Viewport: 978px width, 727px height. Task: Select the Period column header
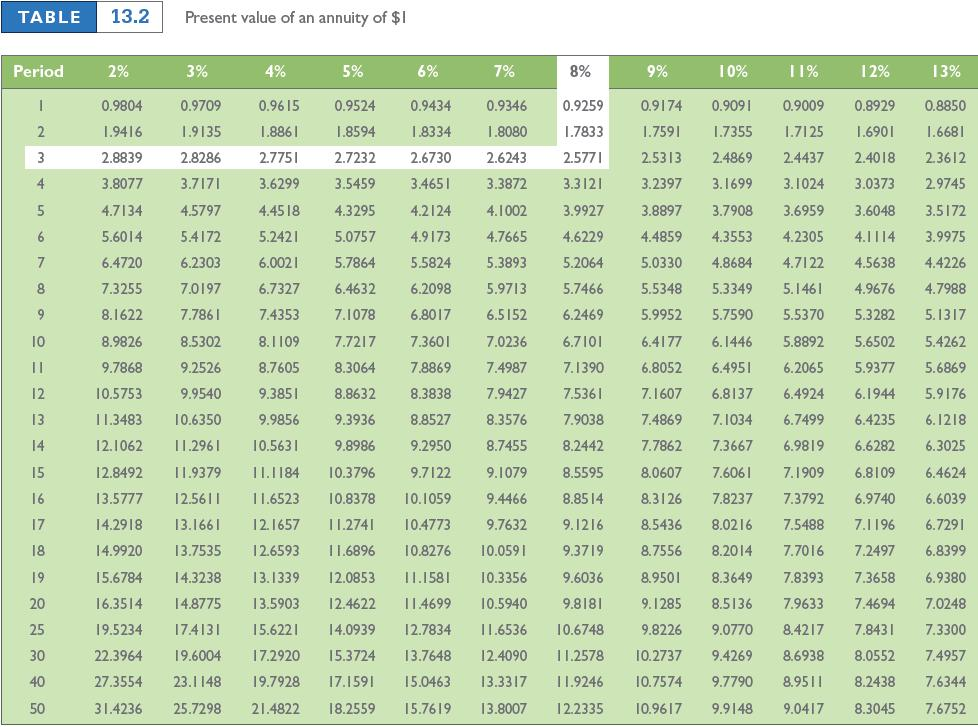(x=37, y=71)
